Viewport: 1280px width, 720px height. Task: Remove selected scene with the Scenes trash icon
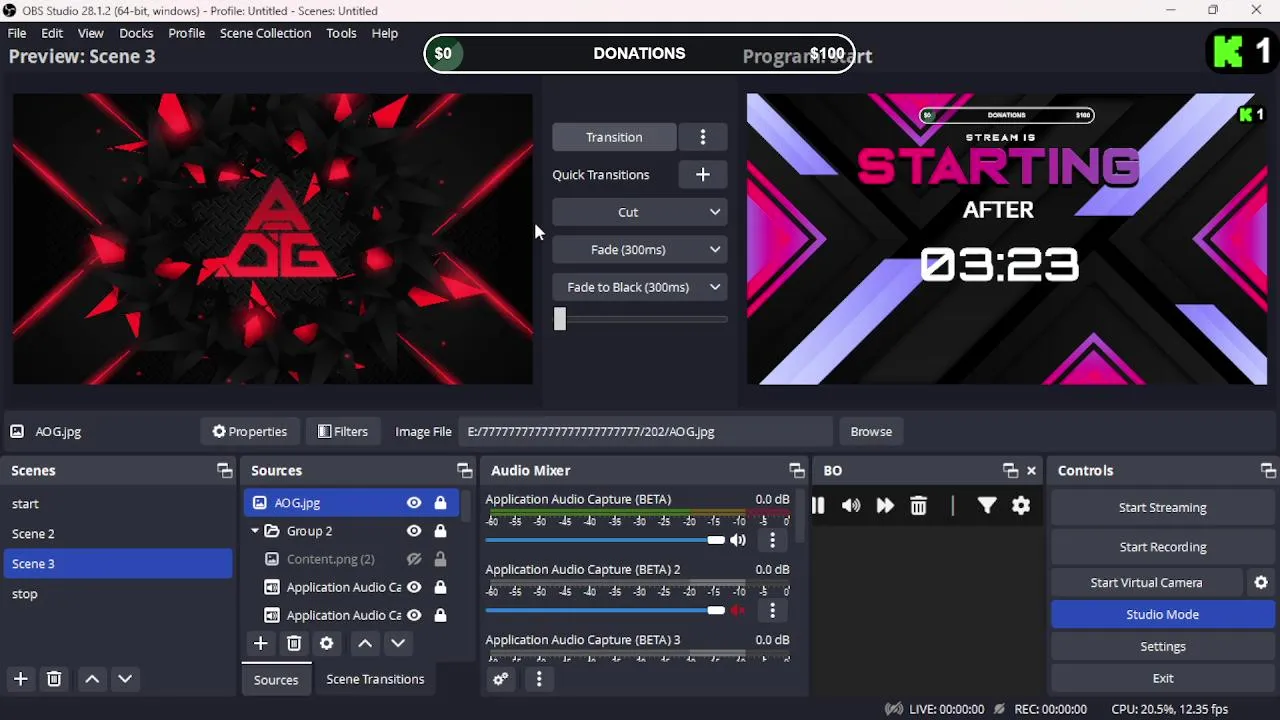tap(54, 679)
